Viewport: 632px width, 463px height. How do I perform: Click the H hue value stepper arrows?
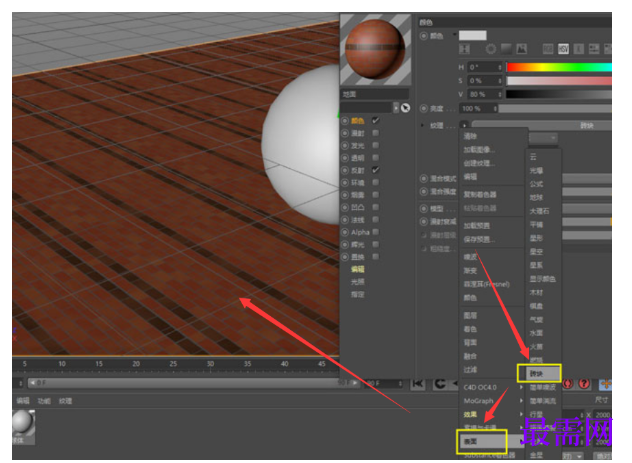[500, 67]
